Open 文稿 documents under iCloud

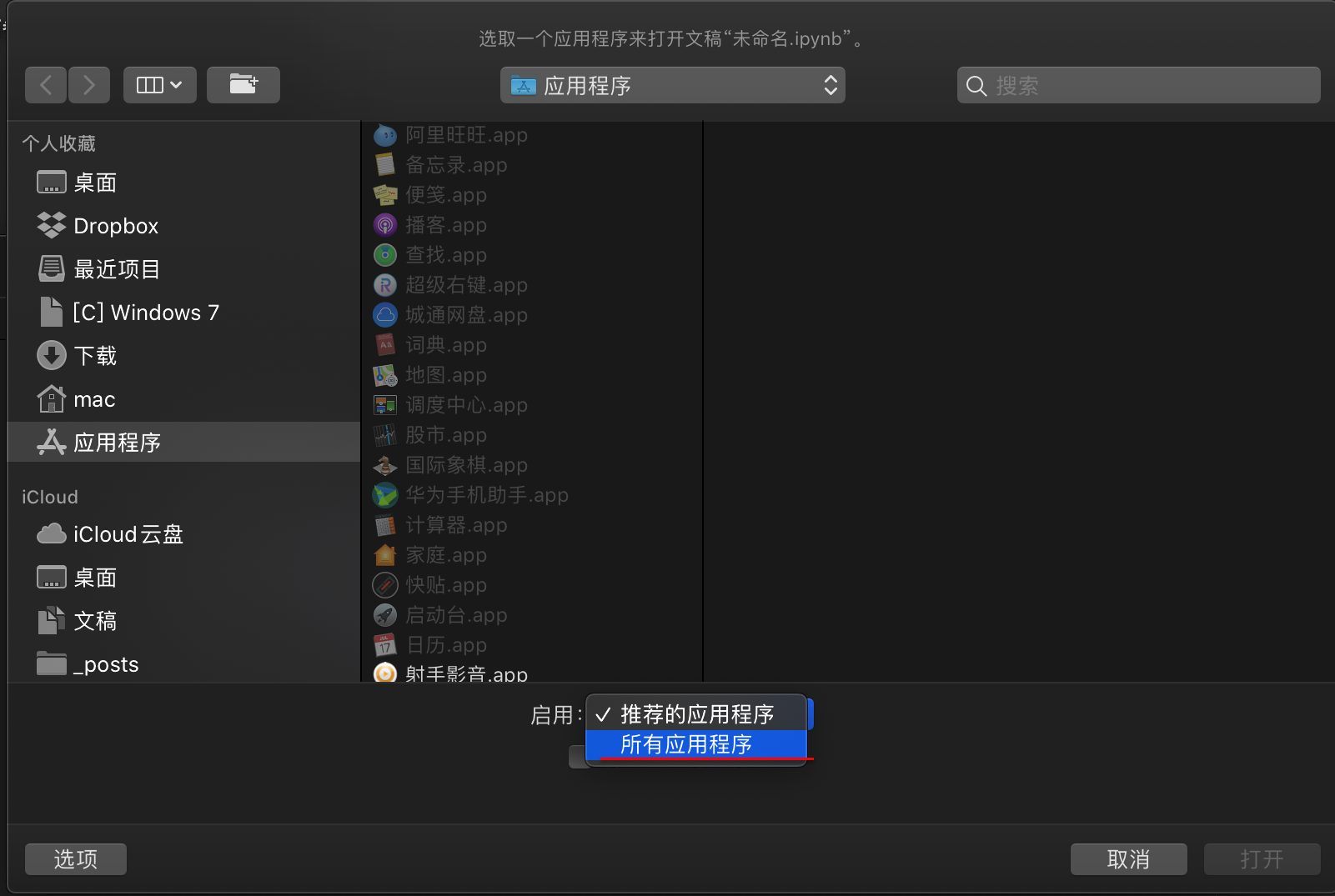pos(95,621)
